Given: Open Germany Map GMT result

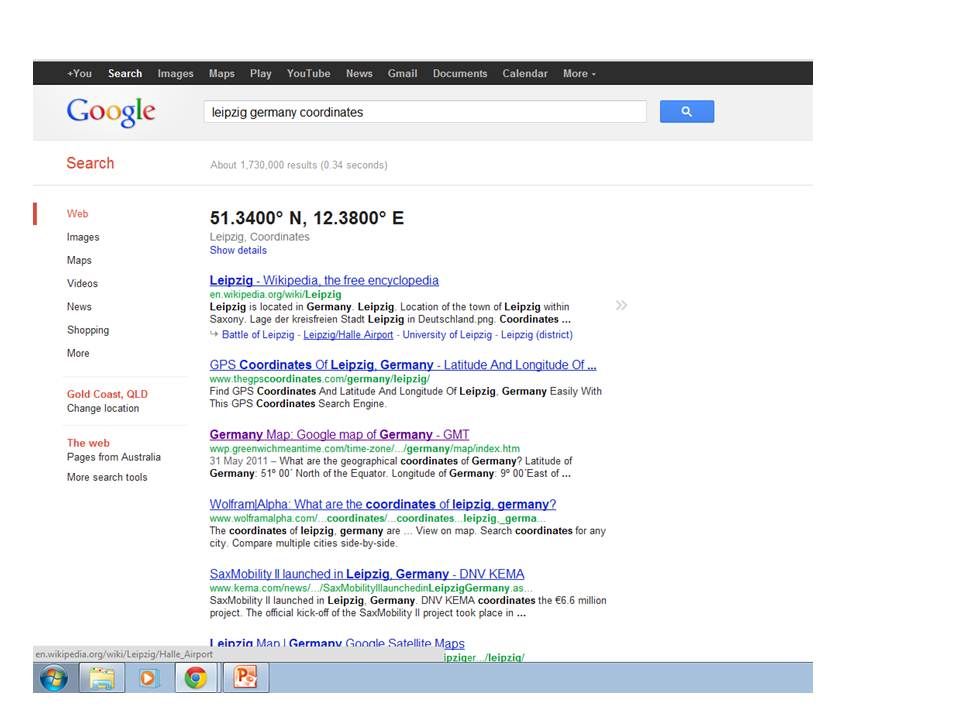Looking at the screenshot, I should (x=339, y=435).
